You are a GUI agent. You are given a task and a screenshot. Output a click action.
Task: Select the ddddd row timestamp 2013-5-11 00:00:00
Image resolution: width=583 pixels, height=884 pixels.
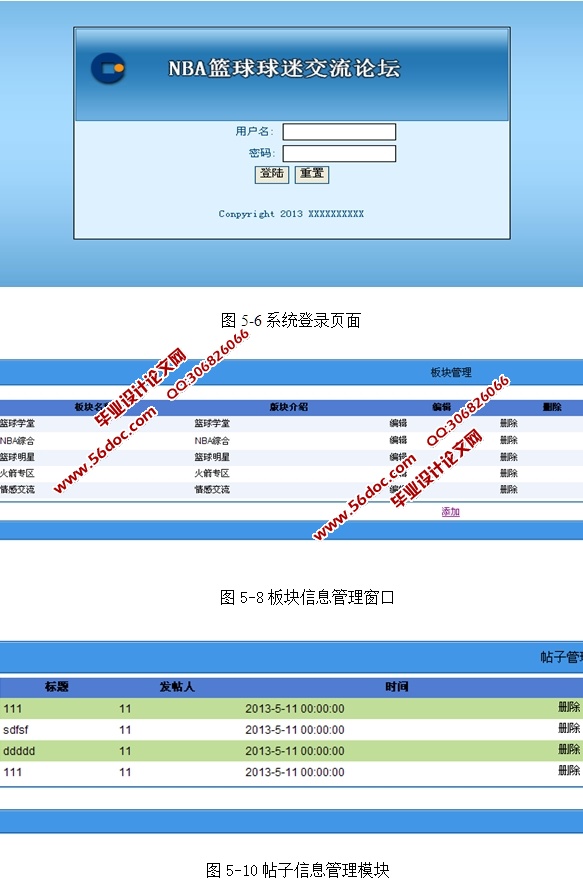click(x=295, y=751)
